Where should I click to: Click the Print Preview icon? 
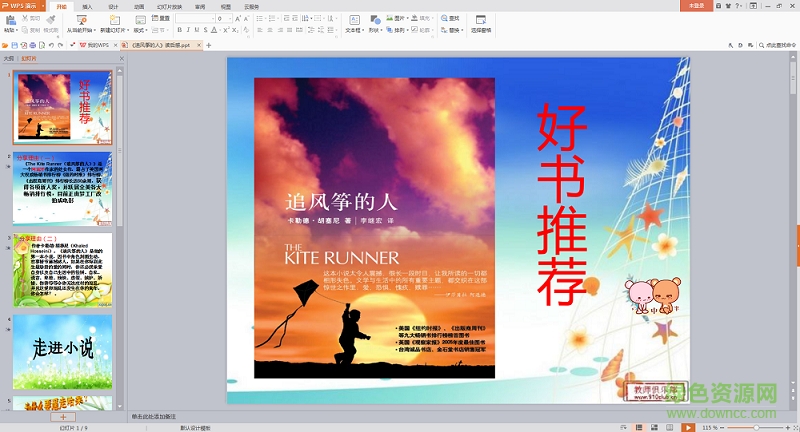pyautogui.click(x=42, y=45)
